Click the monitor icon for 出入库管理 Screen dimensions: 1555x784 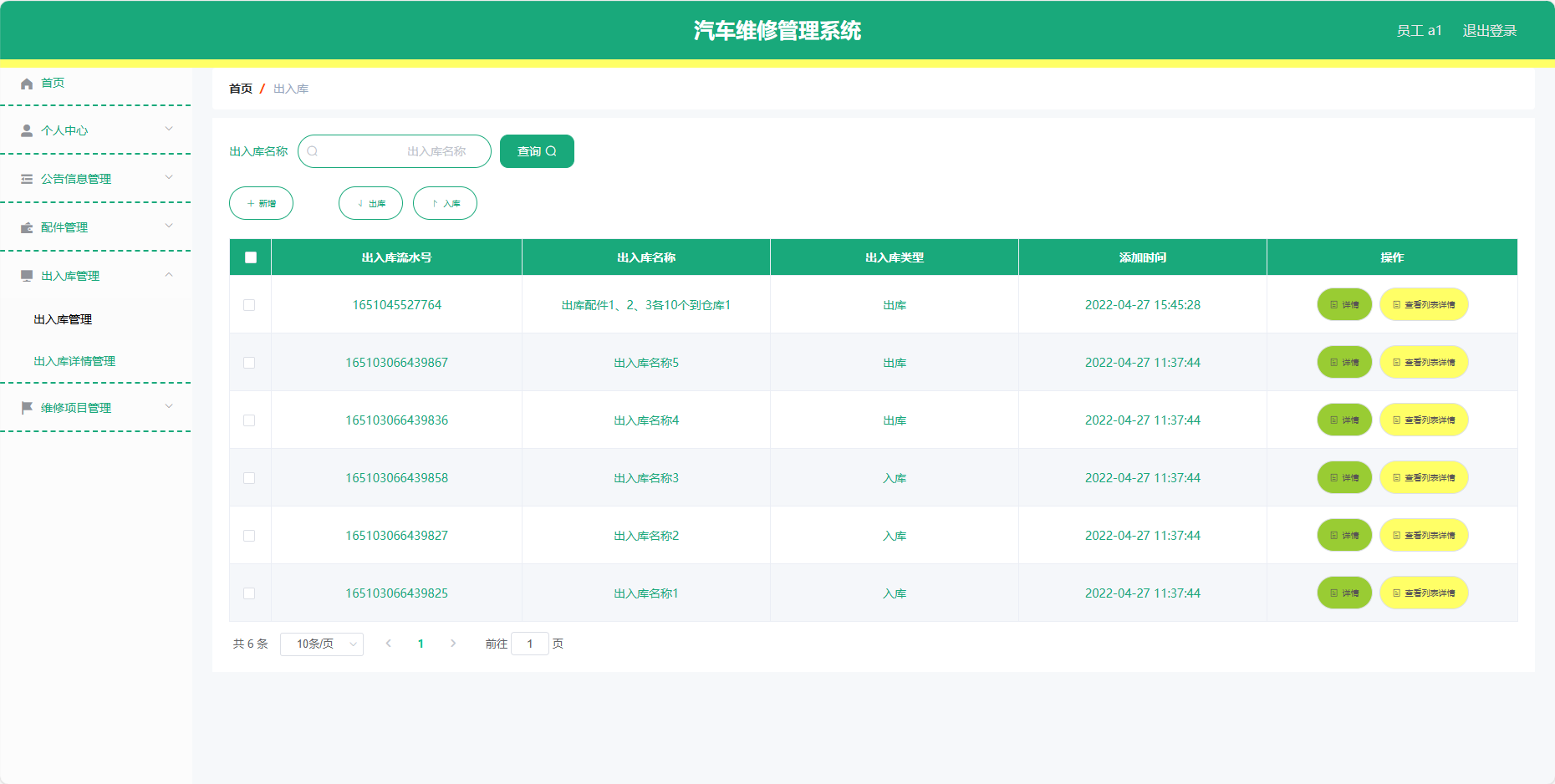click(27, 276)
